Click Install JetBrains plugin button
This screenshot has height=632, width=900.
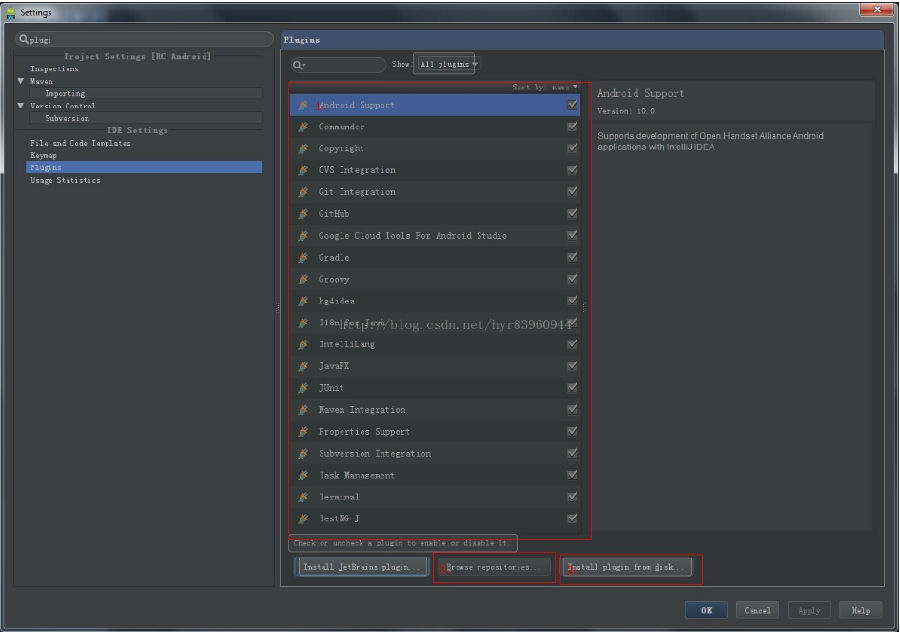tap(362, 567)
